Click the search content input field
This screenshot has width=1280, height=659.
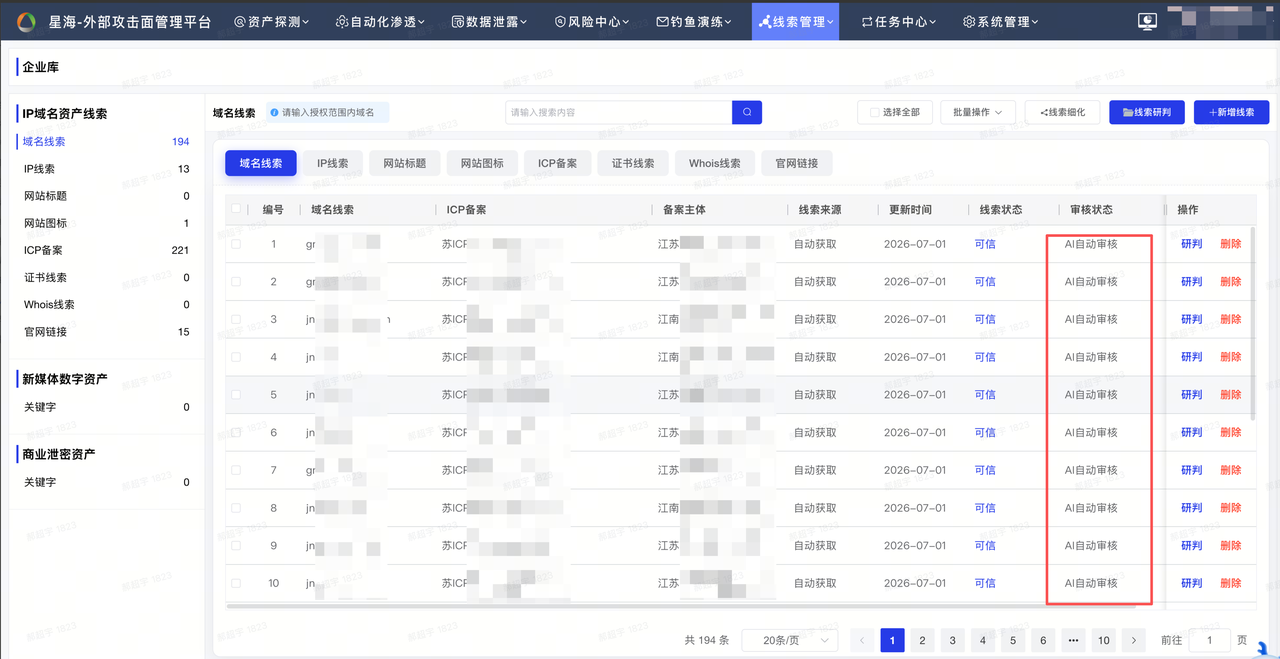619,112
